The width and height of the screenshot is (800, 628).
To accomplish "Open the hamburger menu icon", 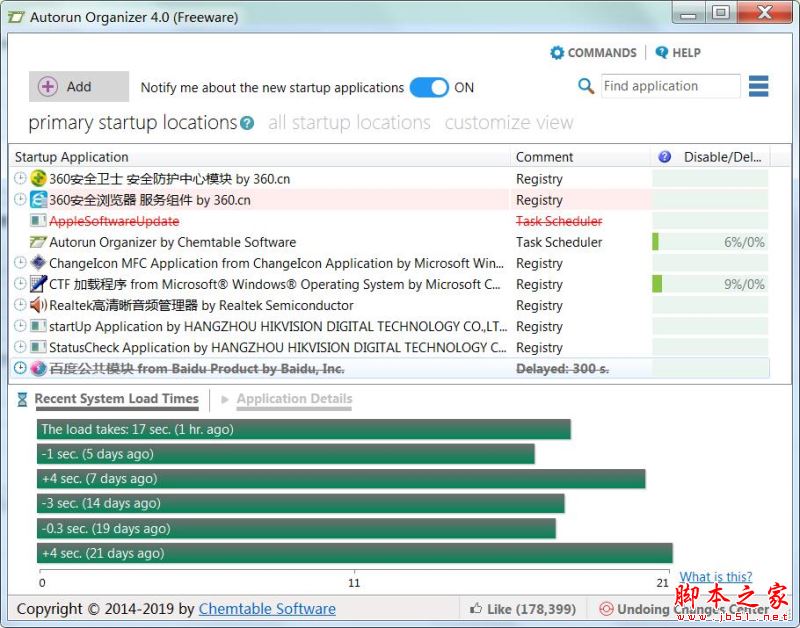I will click(x=758, y=86).
